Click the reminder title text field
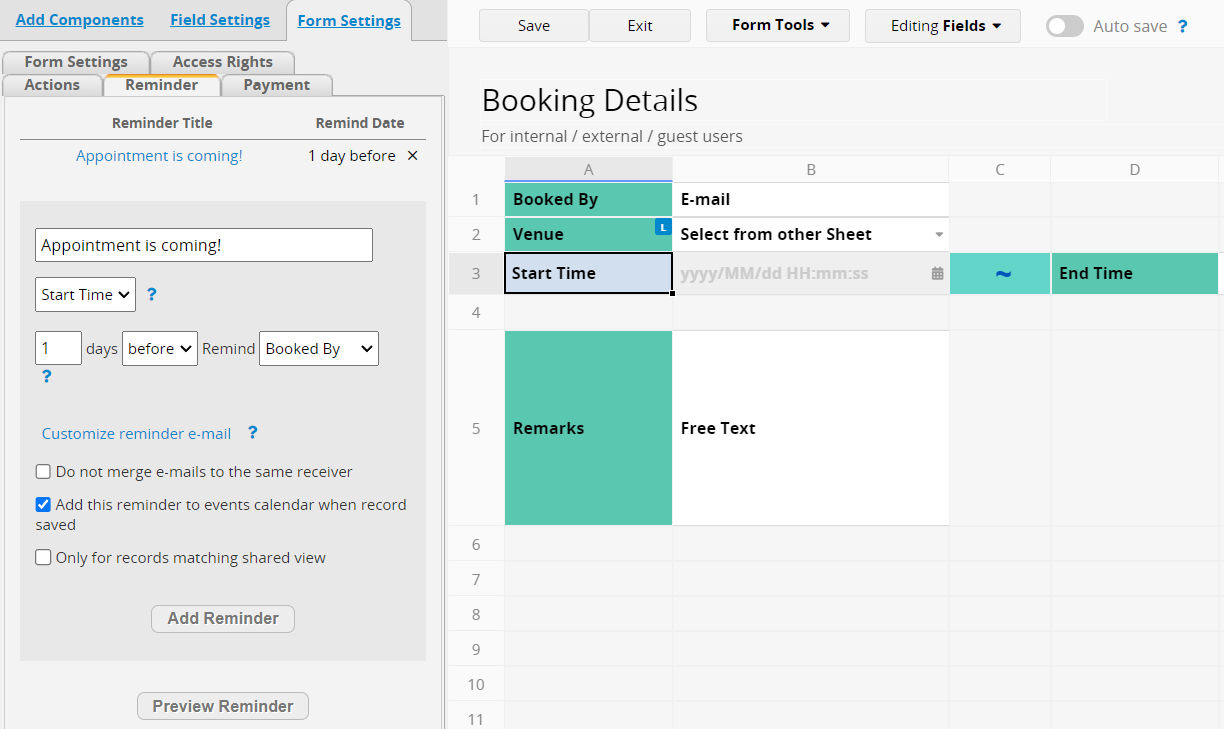This screenshot has height=729, width=1224. [204, 245]
